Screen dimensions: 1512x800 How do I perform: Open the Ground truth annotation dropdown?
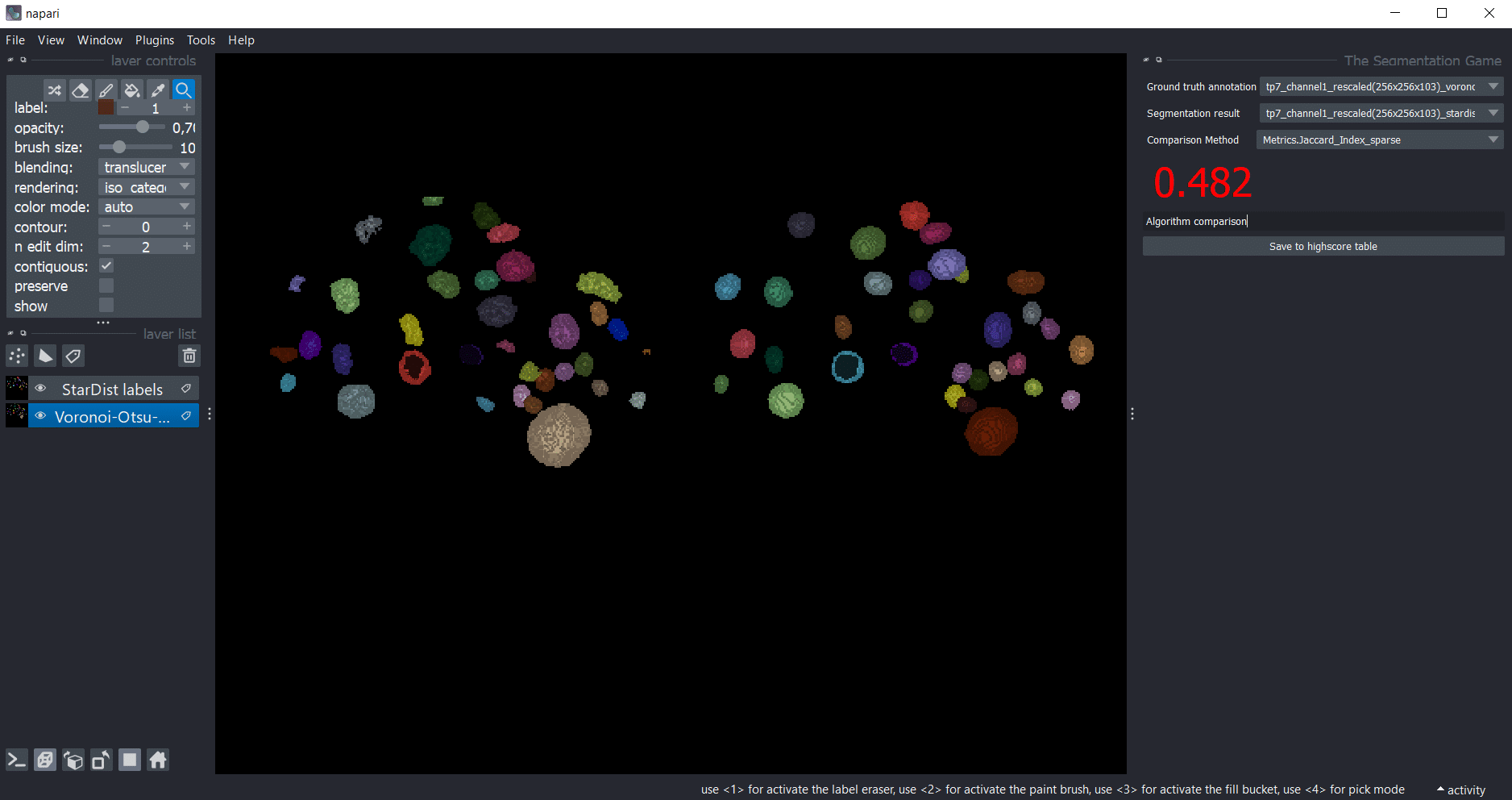point(1381,87)
